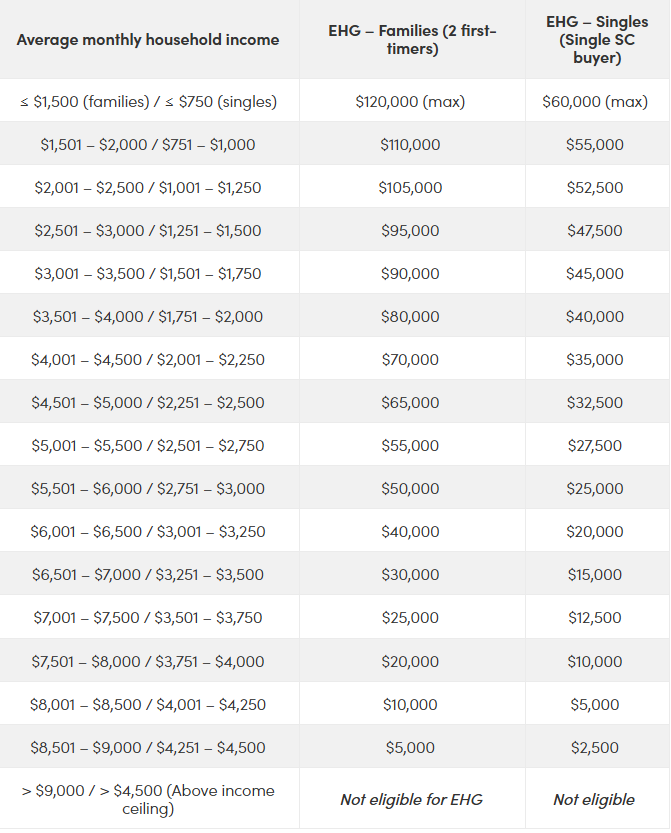Select the '$1,501 – $2,000 / $751 – $1,000' income row
Screen dimensions: 671x833
pos(148,145)
